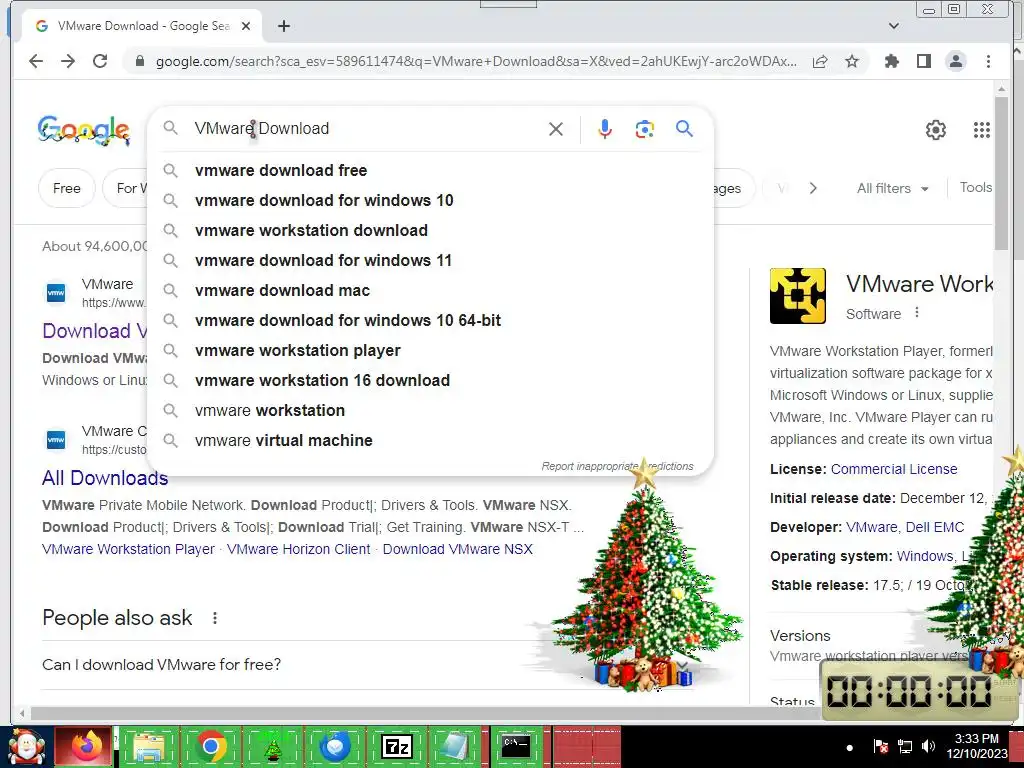The width and height of the screenshot is (1024, 768).
Task: Click the vertical page scrollbar
Action: [1001, 172]
